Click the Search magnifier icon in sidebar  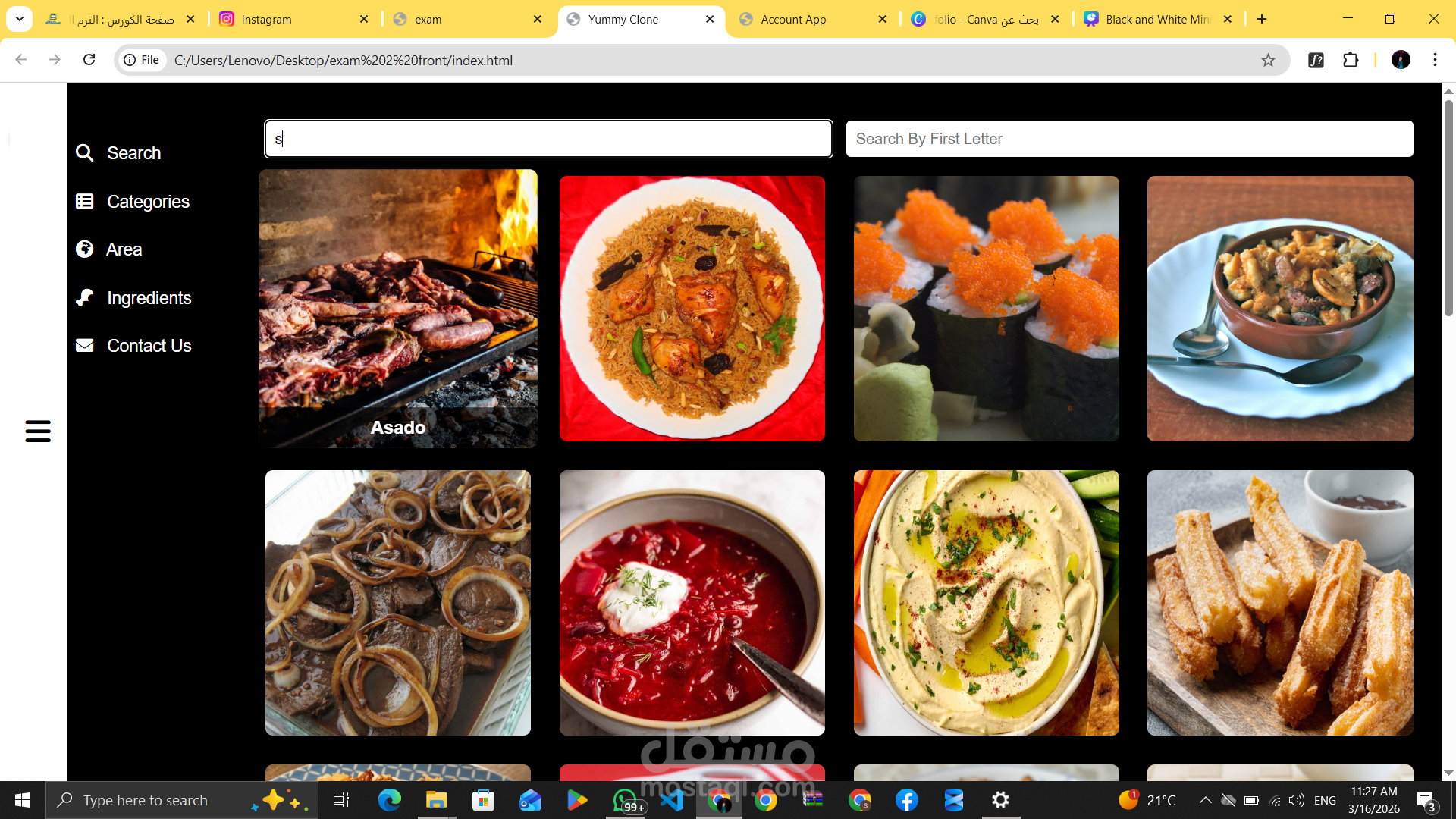coord(84,153)
